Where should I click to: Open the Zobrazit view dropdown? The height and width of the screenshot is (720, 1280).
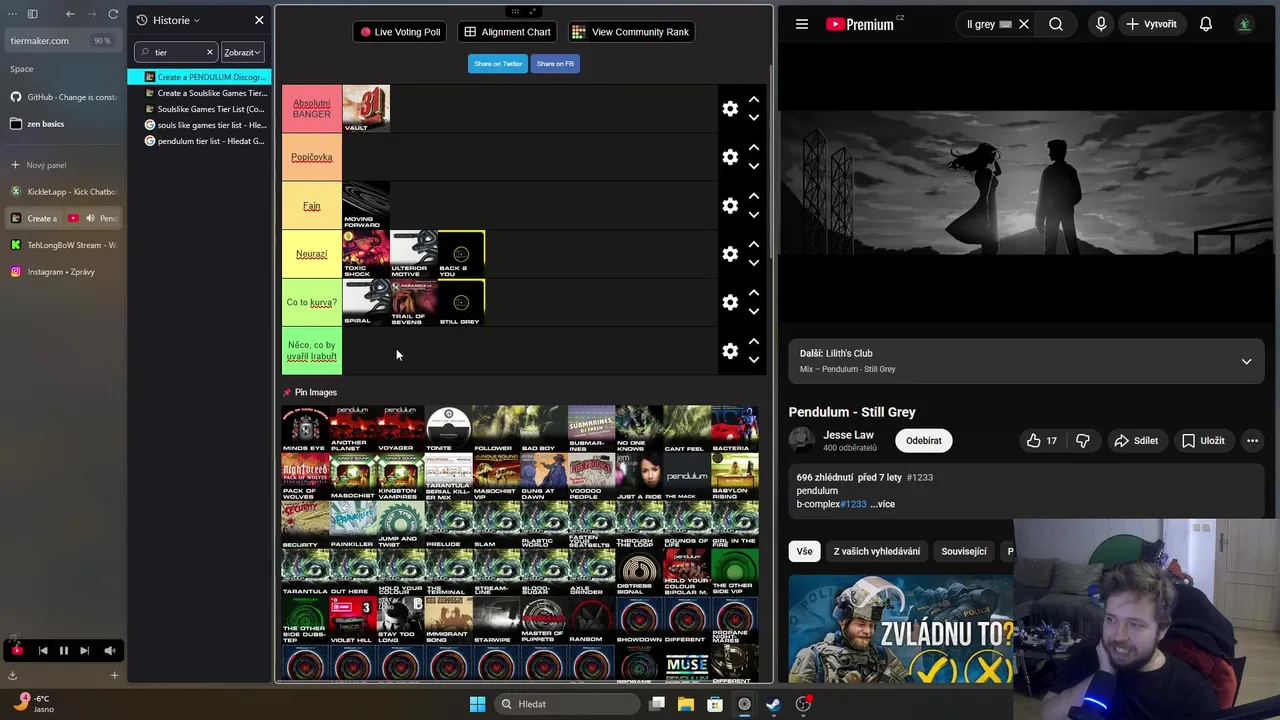(242, 52)
